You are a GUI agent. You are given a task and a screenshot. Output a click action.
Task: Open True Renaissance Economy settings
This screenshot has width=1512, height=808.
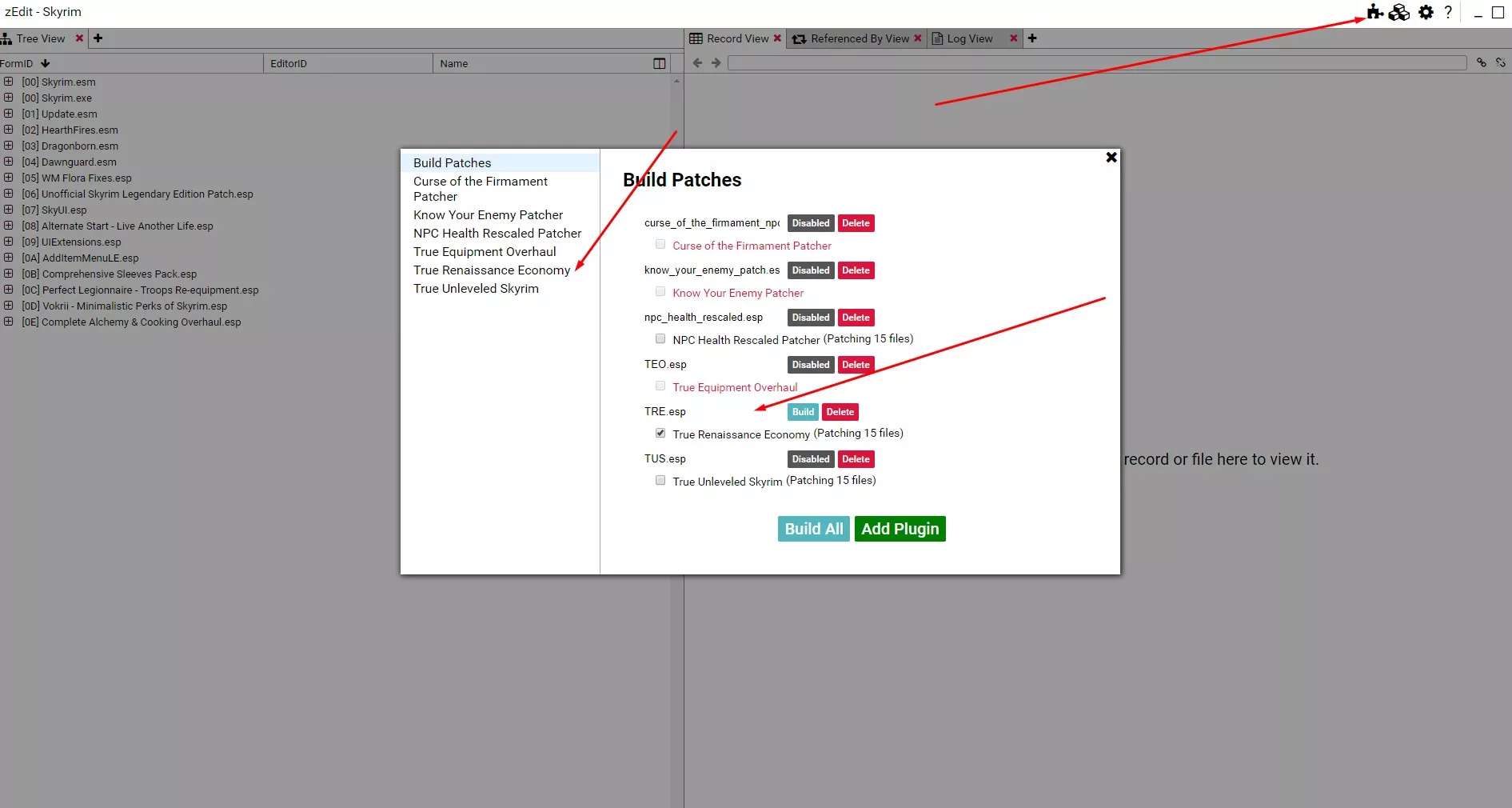pyautogui.click(x=500, y=270)
